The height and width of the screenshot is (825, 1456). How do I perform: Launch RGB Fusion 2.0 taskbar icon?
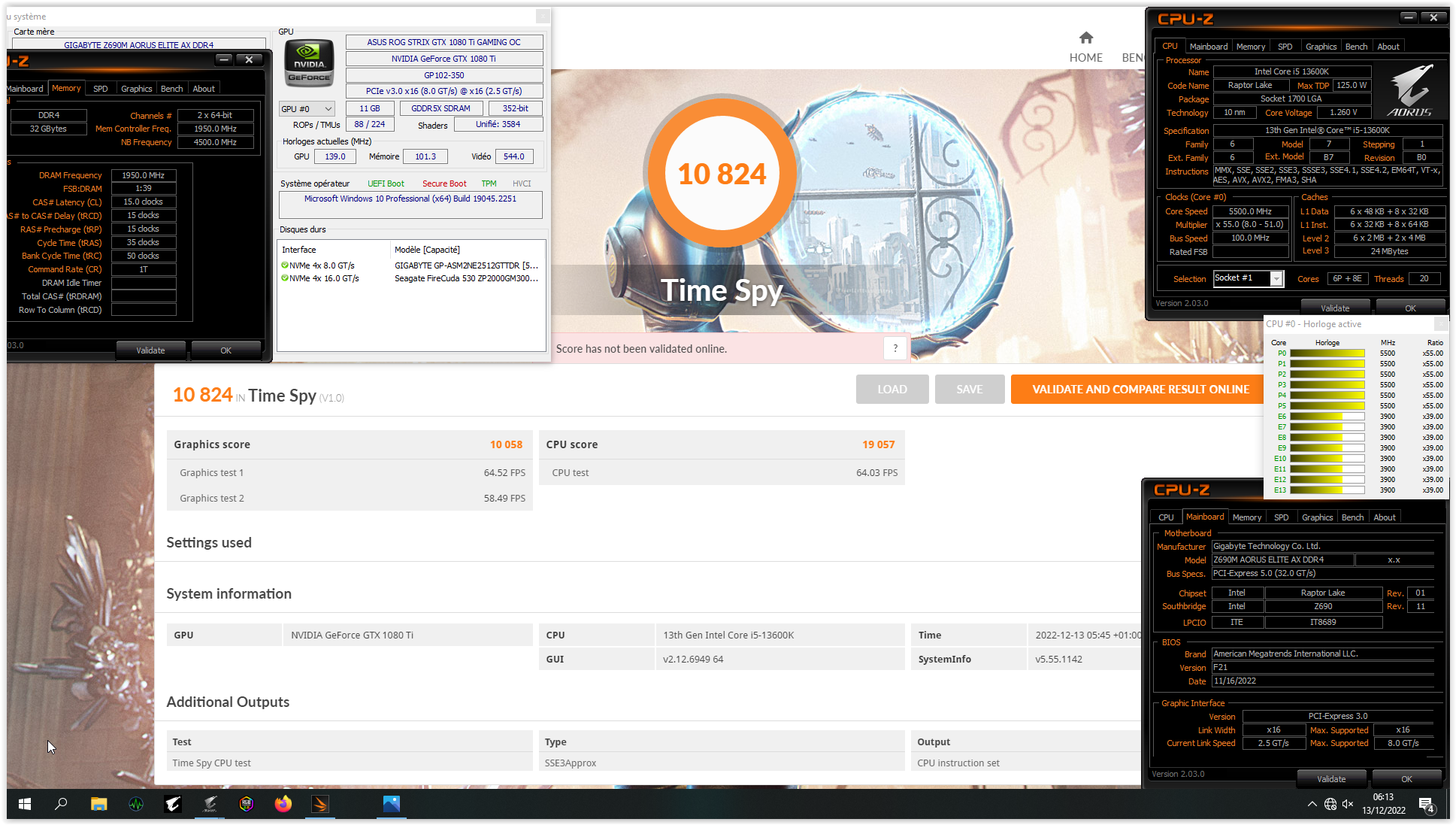[x=247, y=804]
